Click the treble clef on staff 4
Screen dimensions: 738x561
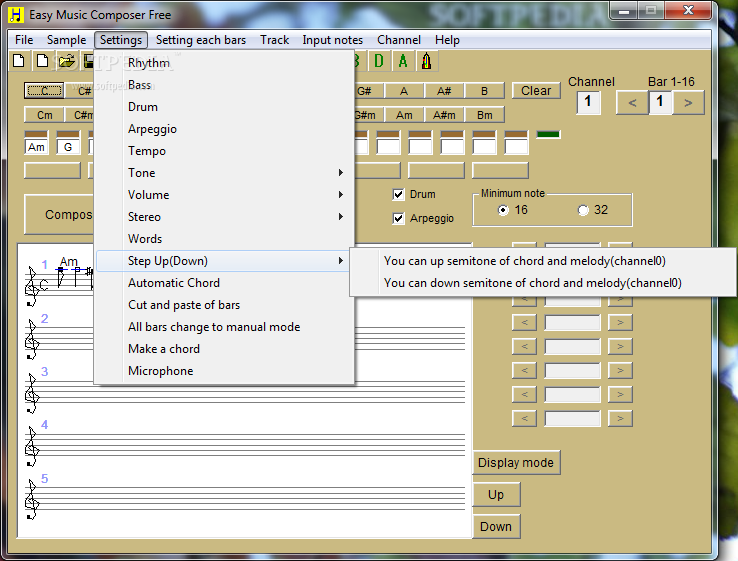click(x=32, y=446)
